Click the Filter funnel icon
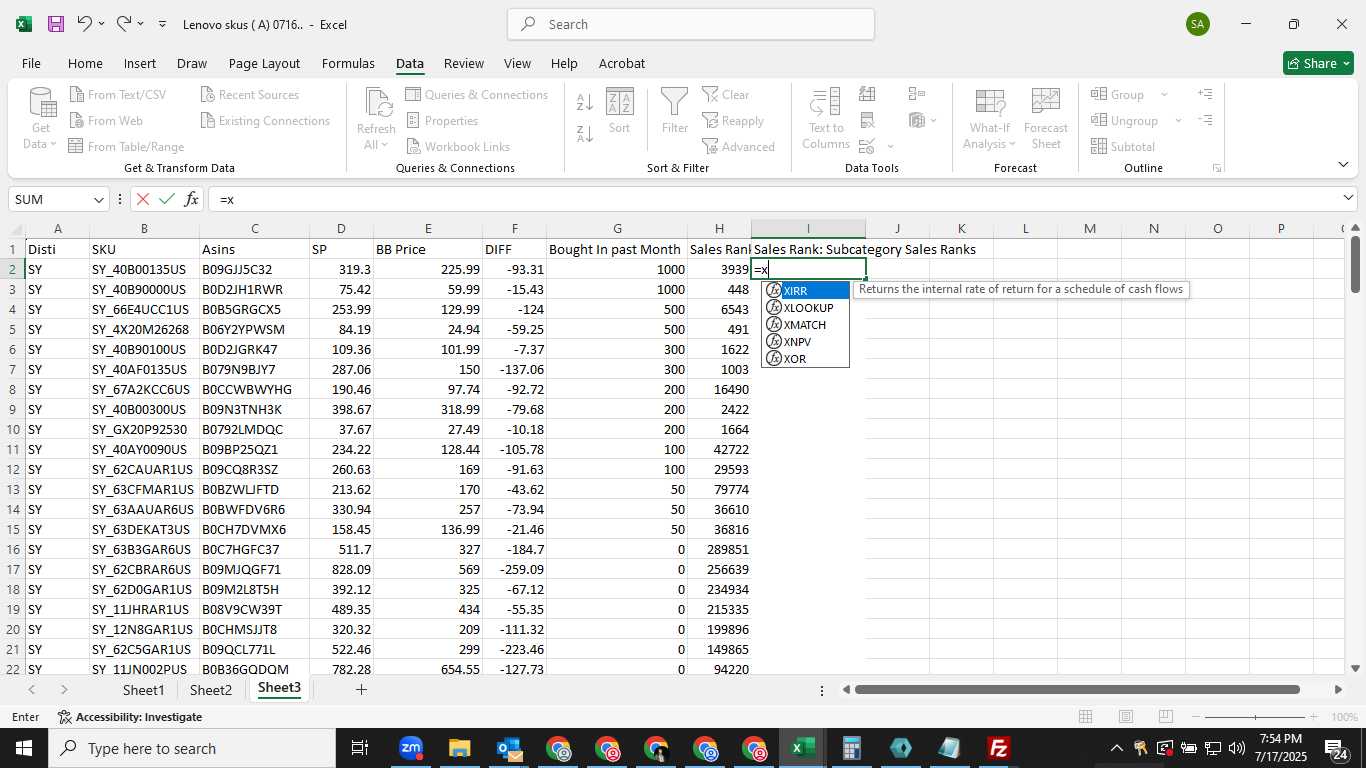The image size is (1366, 768). coord(675,111)
